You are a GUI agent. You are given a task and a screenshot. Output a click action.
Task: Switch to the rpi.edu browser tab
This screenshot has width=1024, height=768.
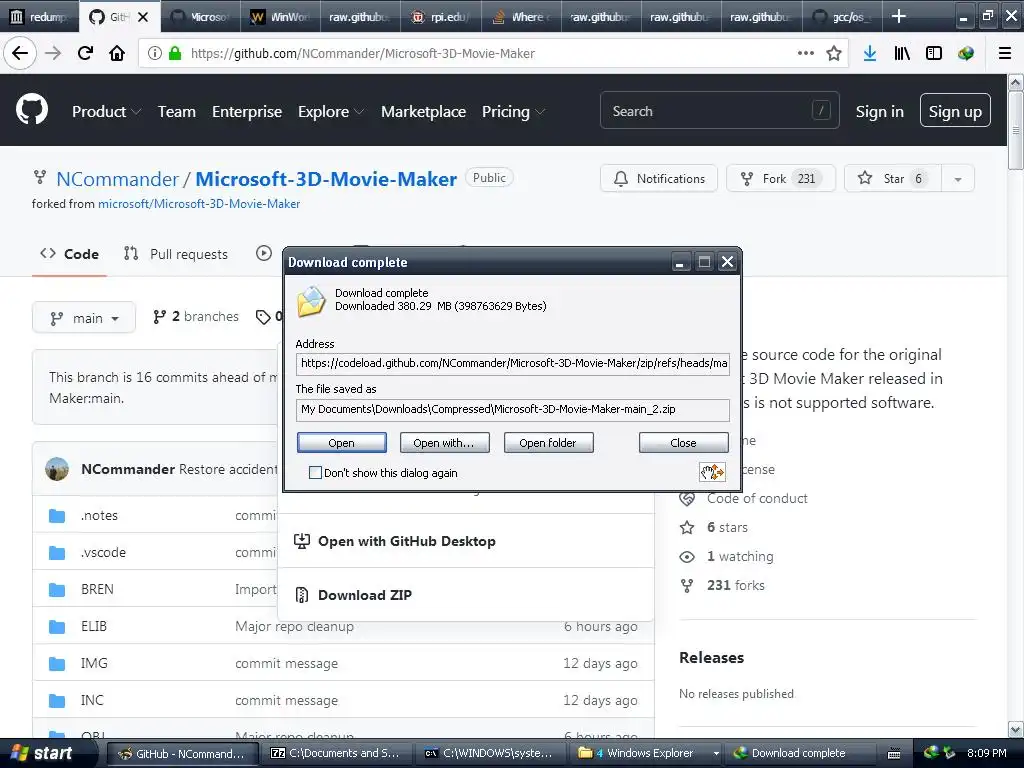point(441,17)
